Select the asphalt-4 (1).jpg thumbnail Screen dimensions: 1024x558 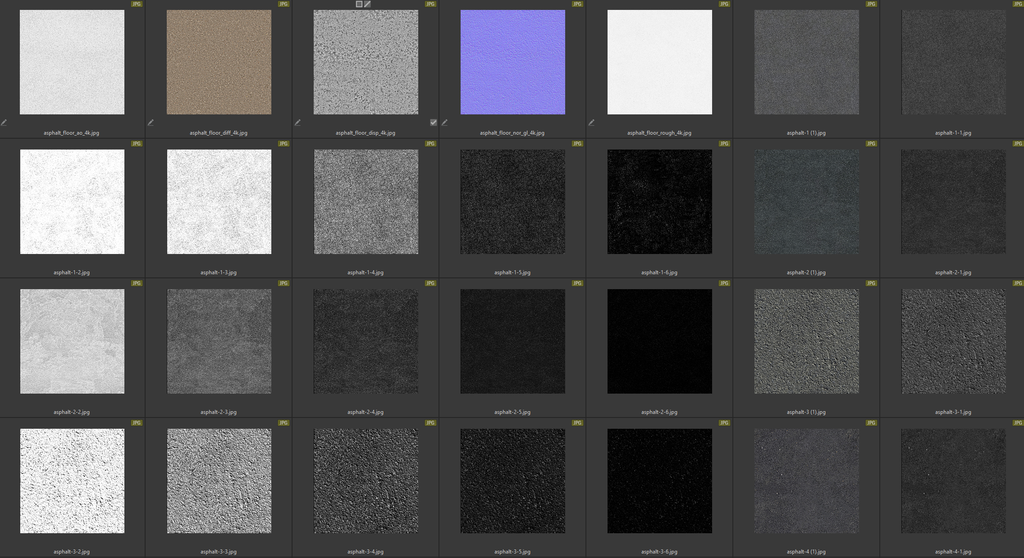pos(806,481)
